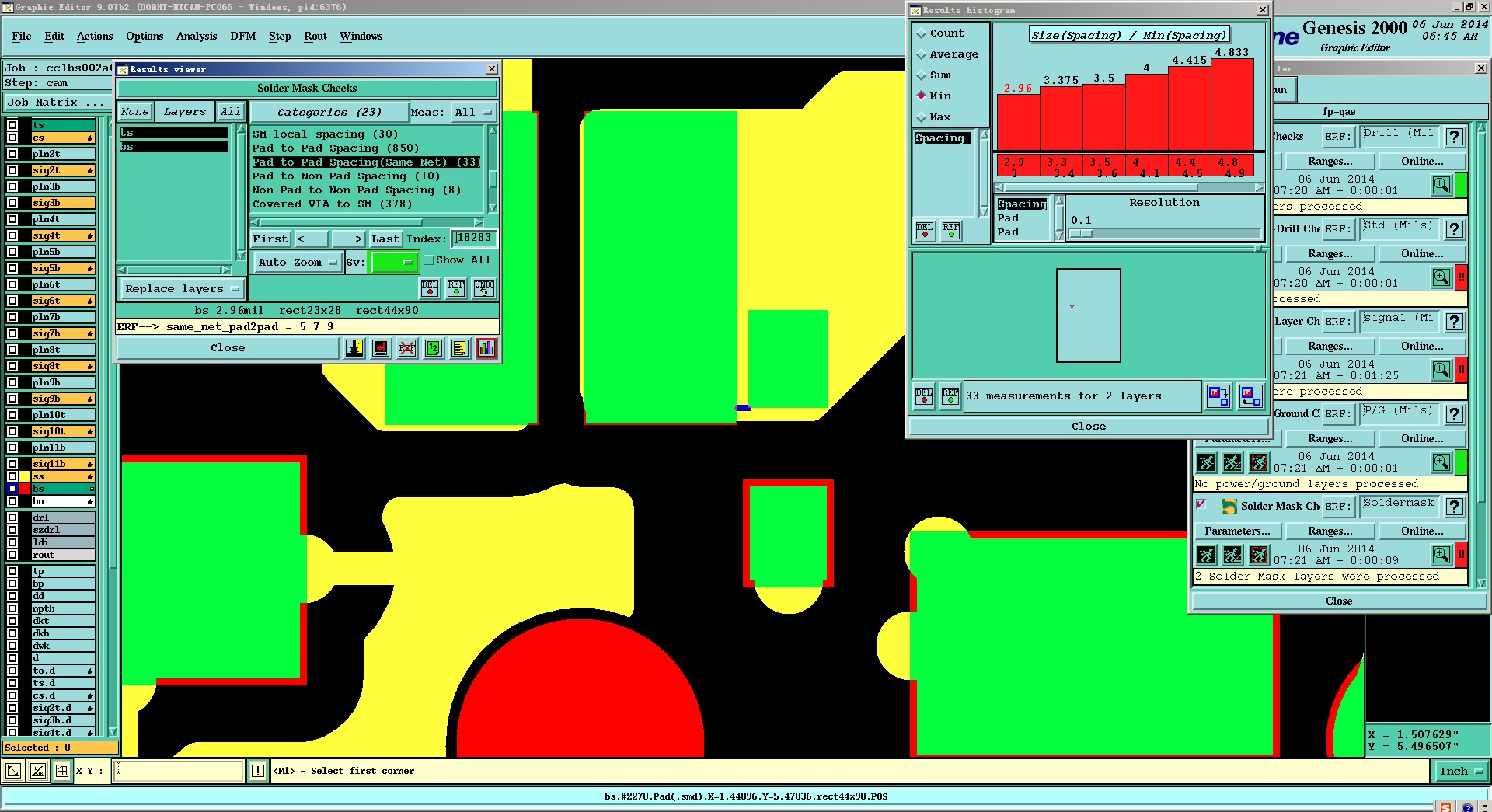1492x812 pixels.
Task: Toggle display box of layer ts
Action: 12,125
